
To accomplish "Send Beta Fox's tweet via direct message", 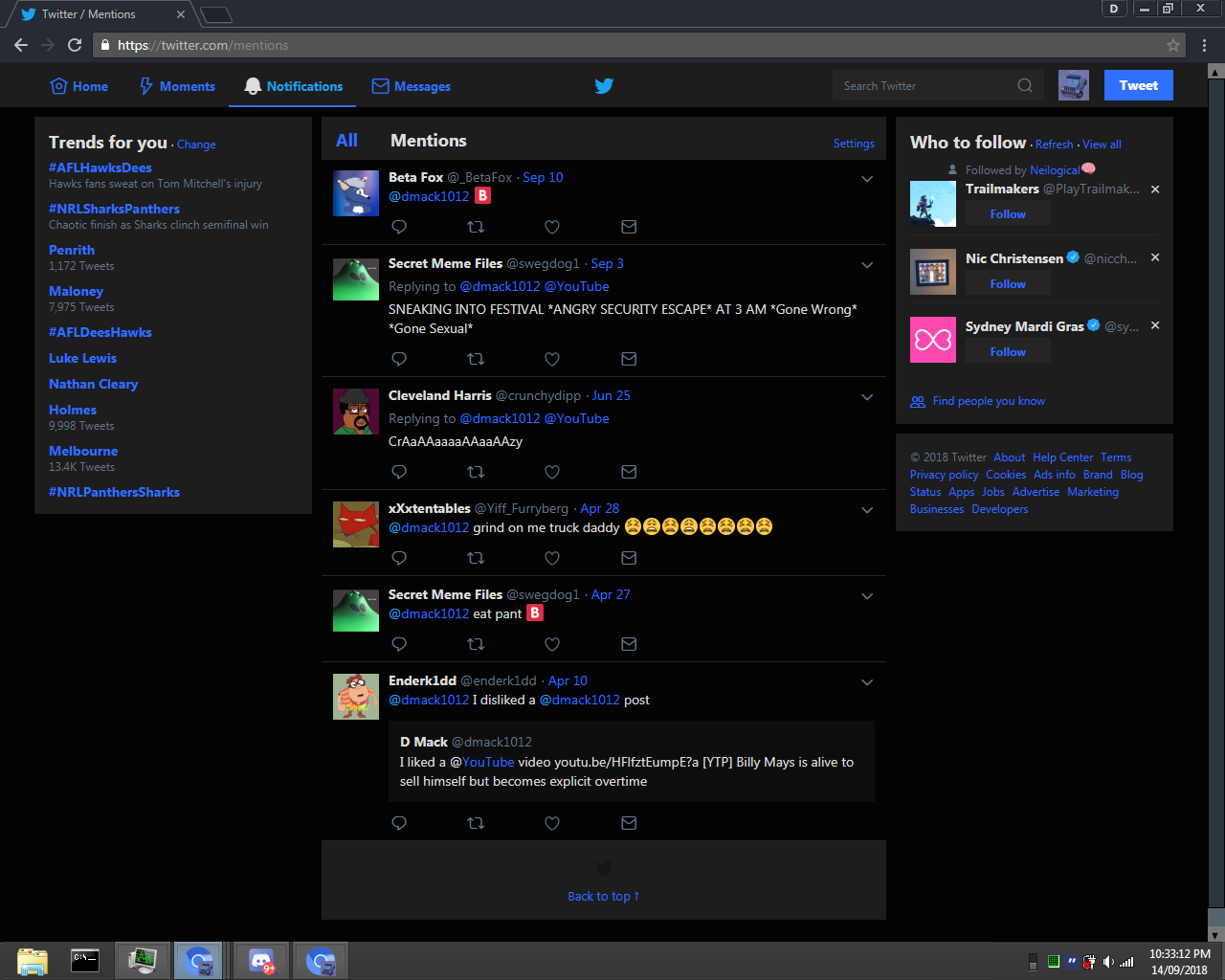I will pos(629,227).
